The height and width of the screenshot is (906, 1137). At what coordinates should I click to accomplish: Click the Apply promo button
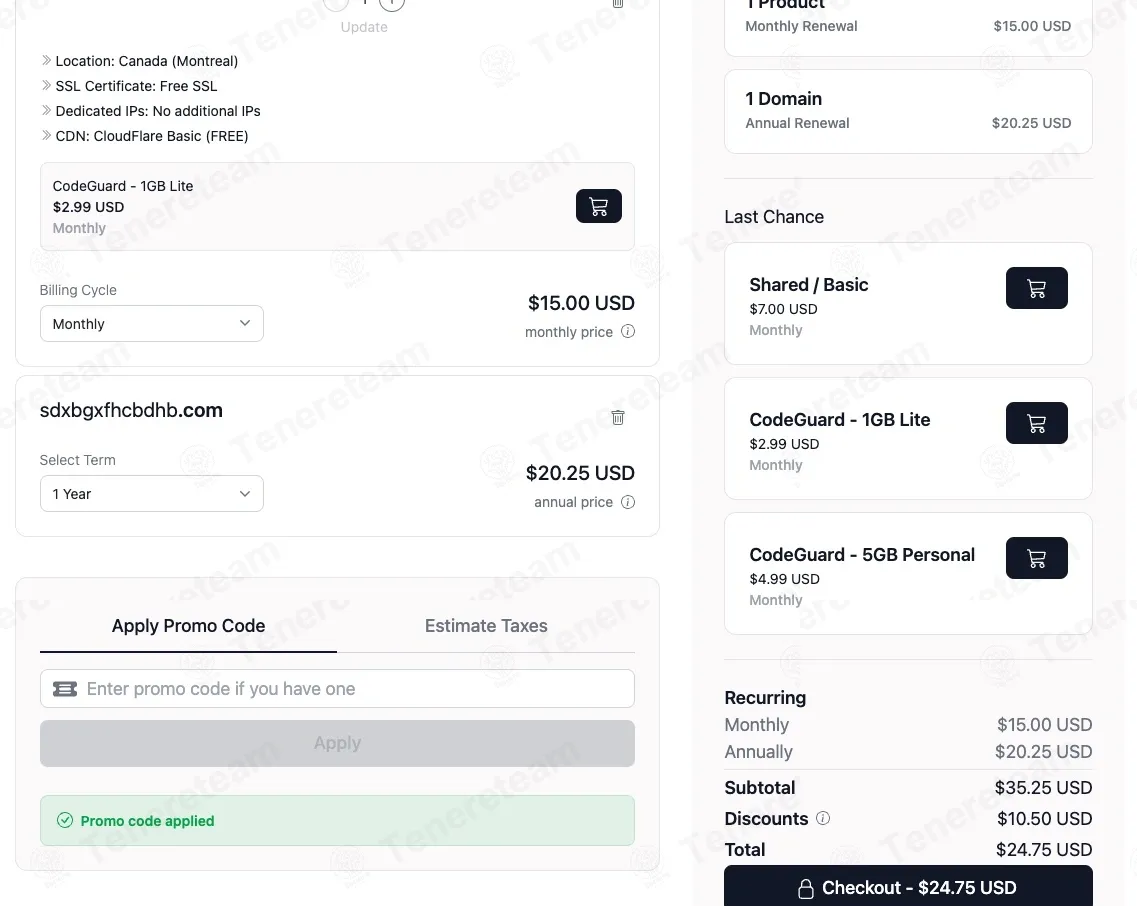tap(337, 744)
